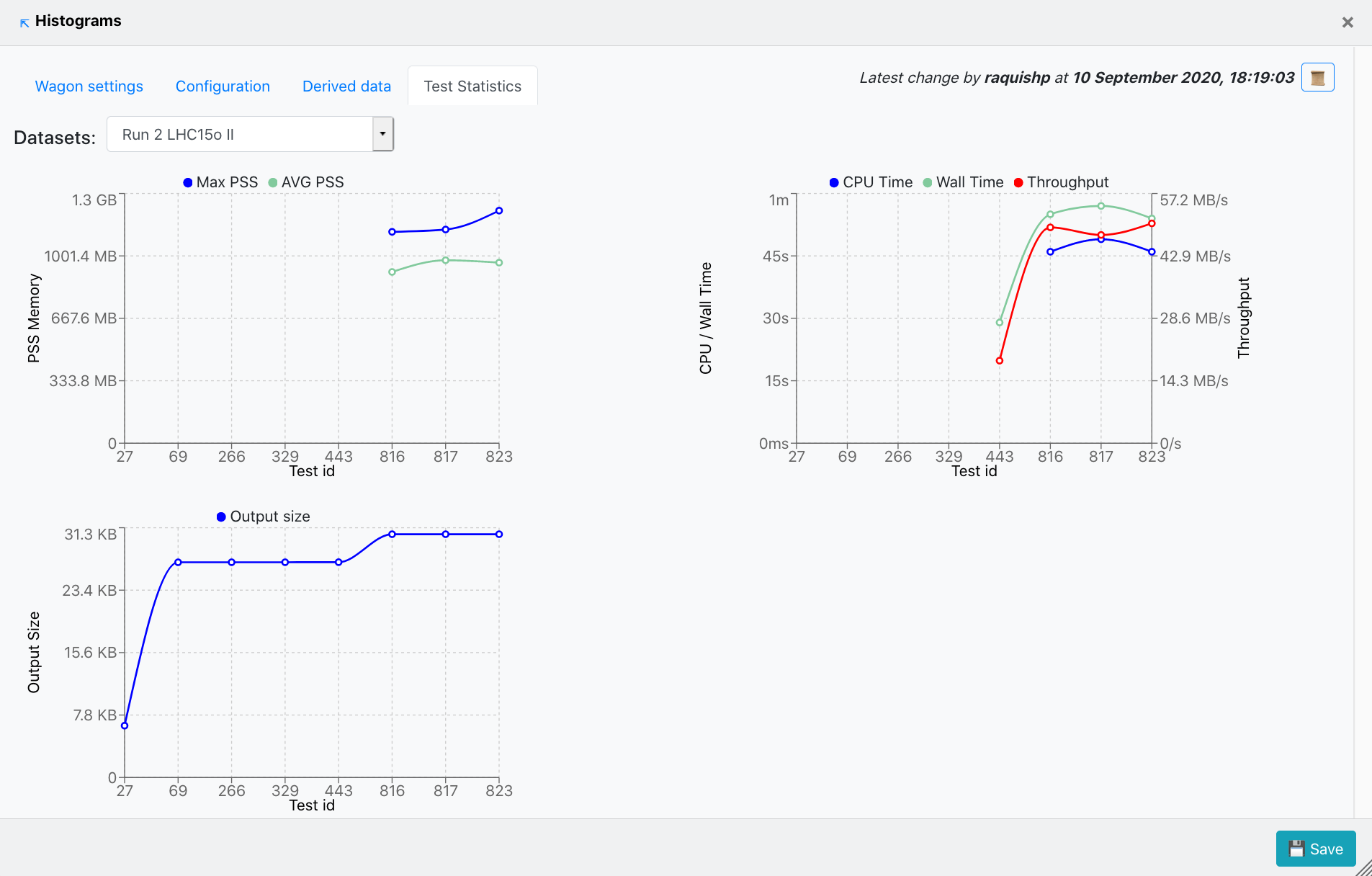Click the history log icon beside timestamp
The width and height of the screenshot is (1372, 876).
[x=1317, y=78]
